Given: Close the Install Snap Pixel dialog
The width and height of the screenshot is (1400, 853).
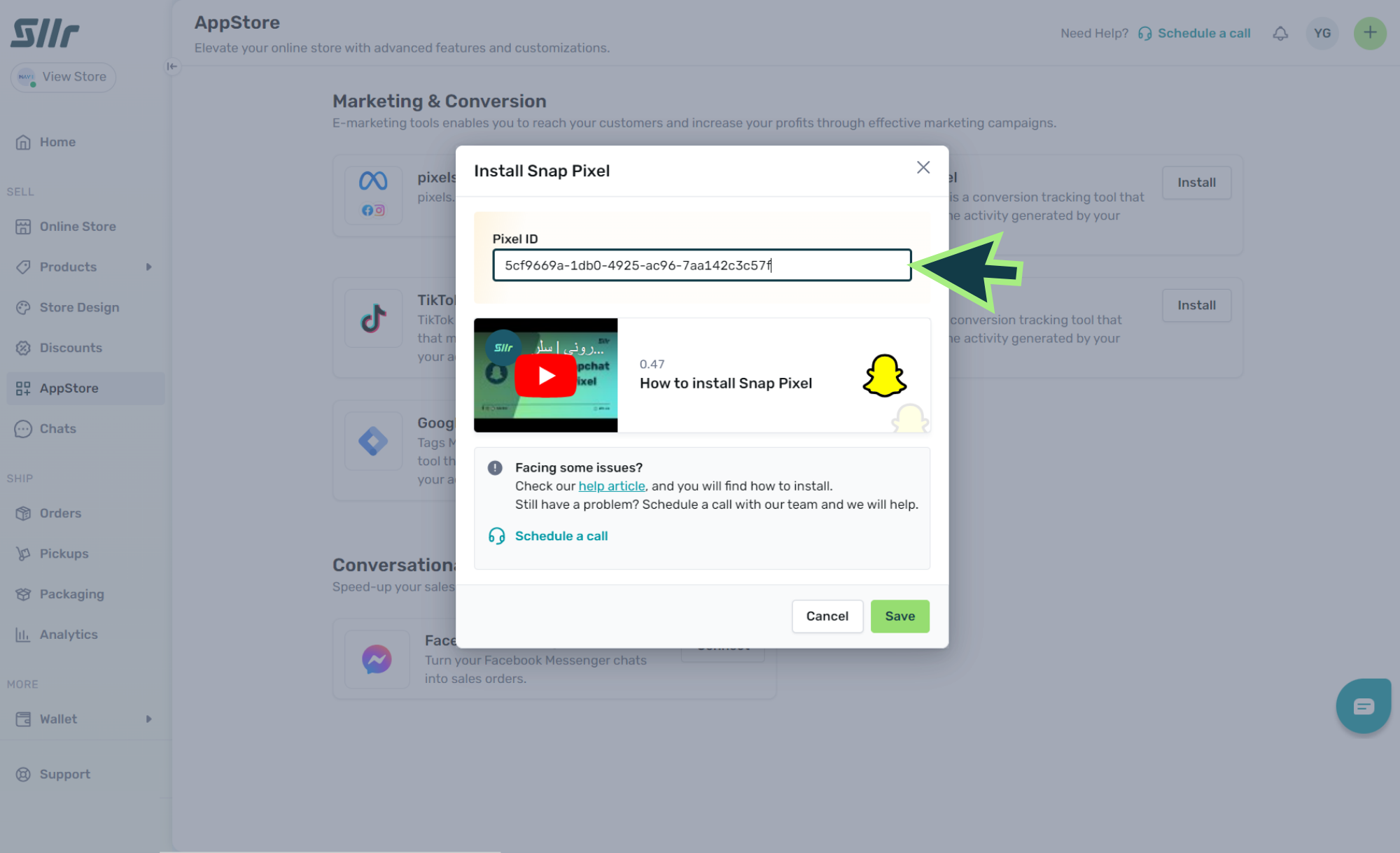Looking at the screenshot, I should [923, 167].
